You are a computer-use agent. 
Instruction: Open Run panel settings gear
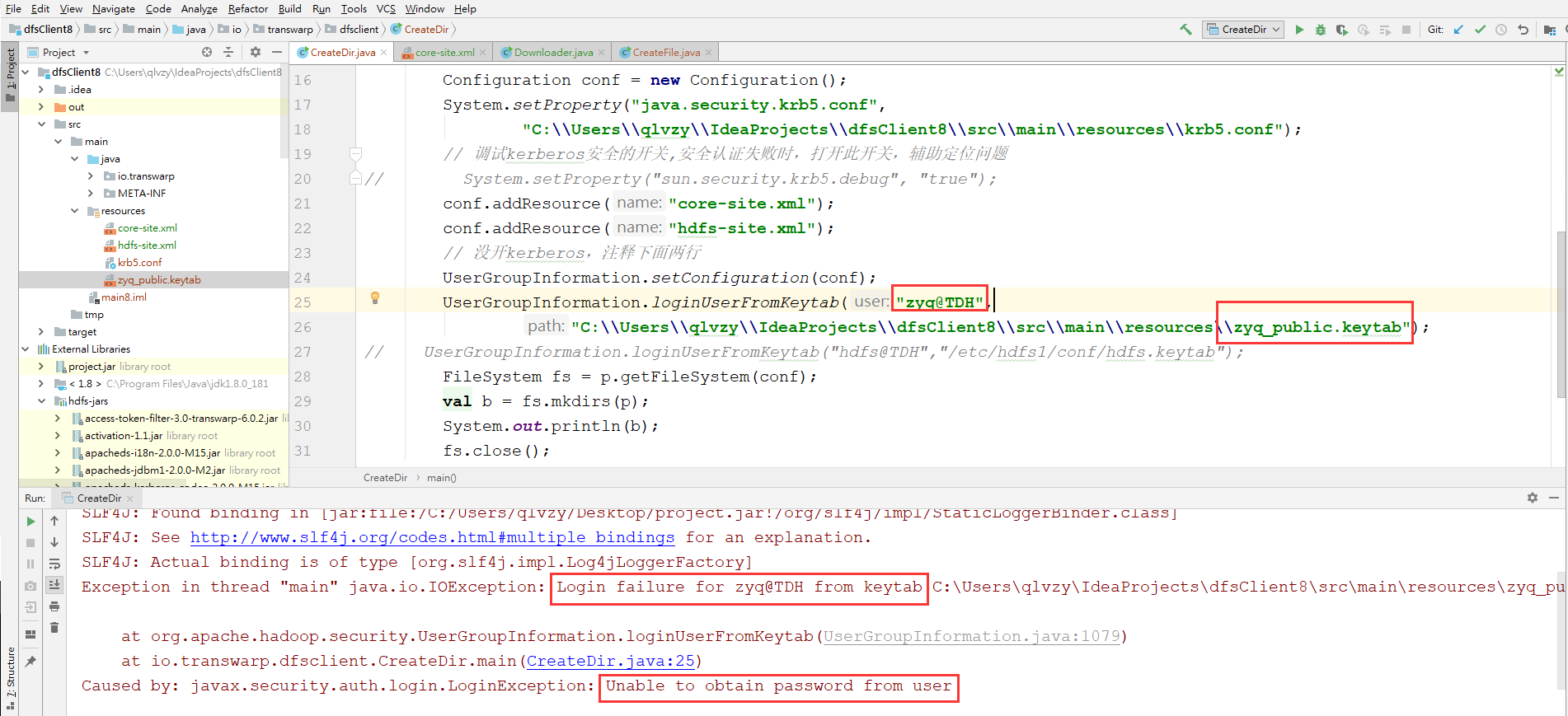[1533, 498]
